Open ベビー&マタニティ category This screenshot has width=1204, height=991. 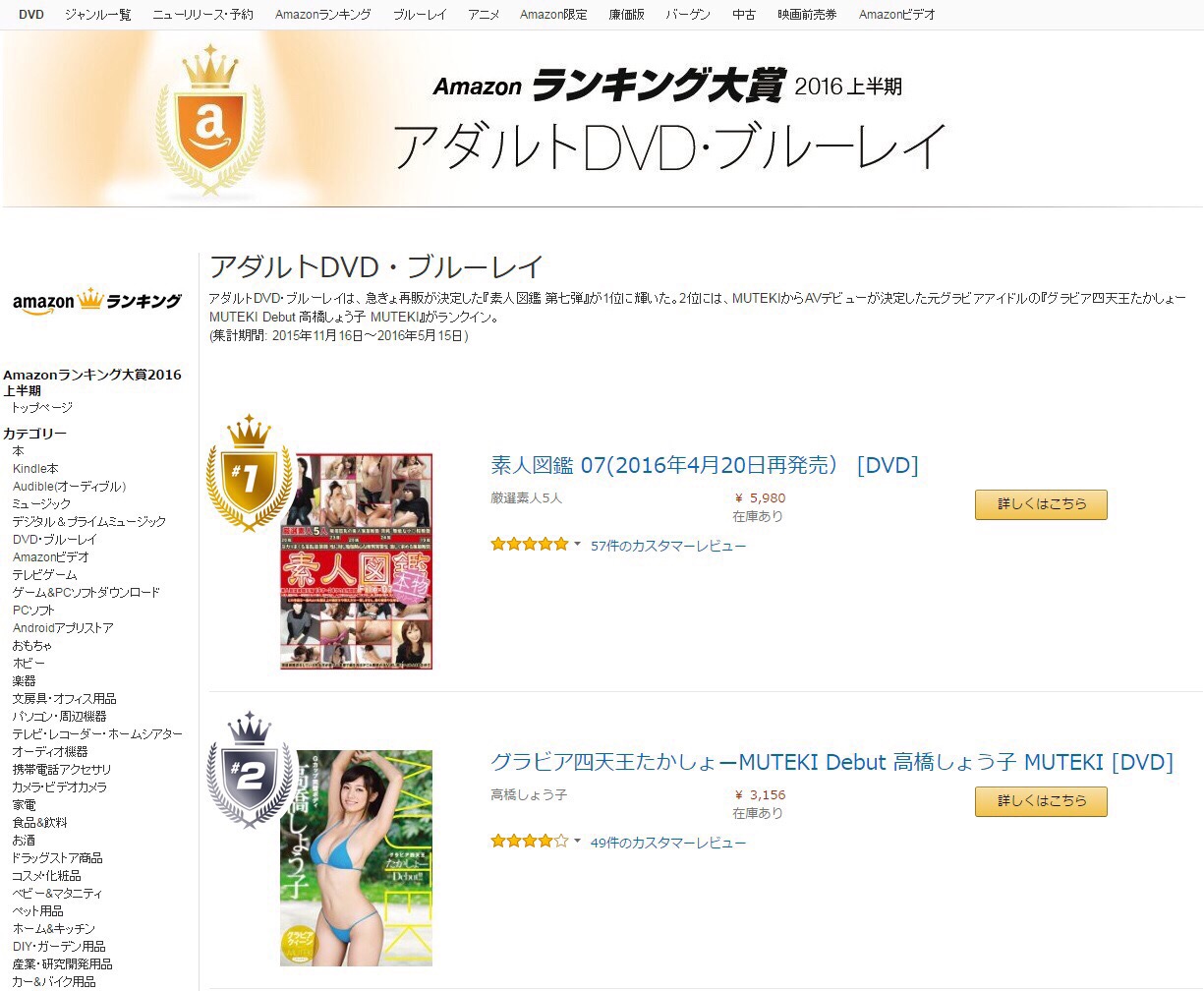tap(57, 894)
